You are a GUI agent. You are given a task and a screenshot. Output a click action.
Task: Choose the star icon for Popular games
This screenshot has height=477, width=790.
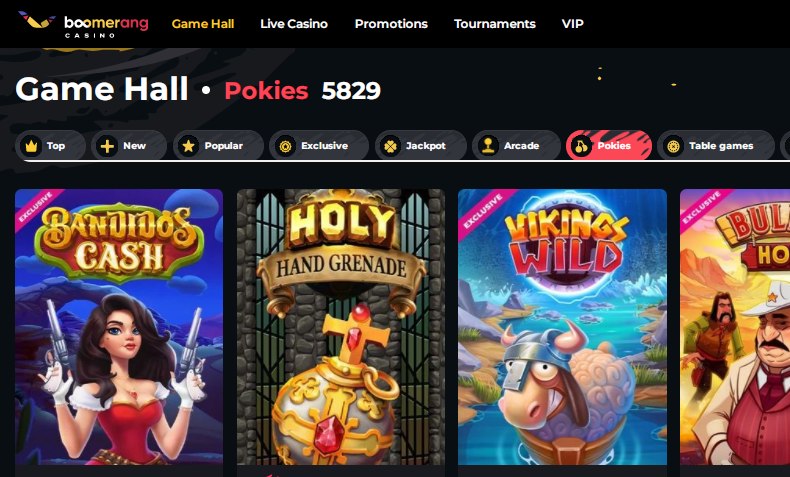tap(188, 146)
